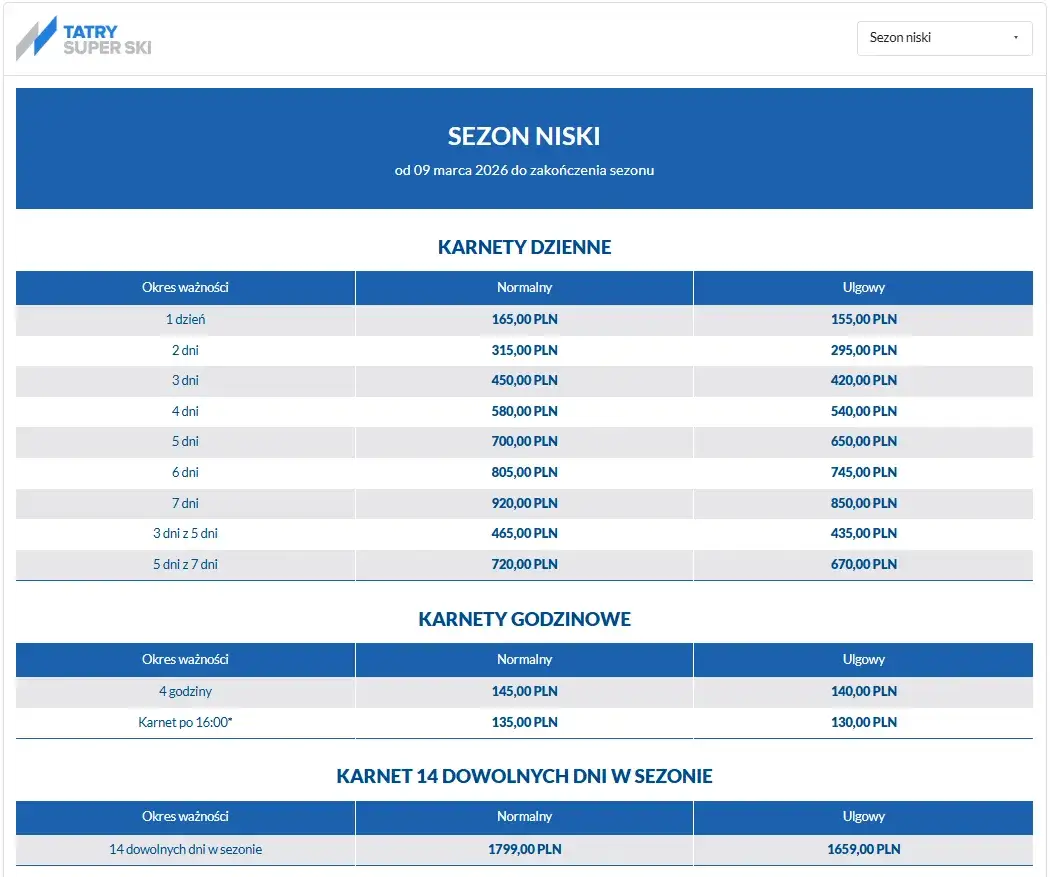The height and width of the screenshot is (877, 1050).
Task: Select the 1 dzień row label
Action: pos(185,320)
